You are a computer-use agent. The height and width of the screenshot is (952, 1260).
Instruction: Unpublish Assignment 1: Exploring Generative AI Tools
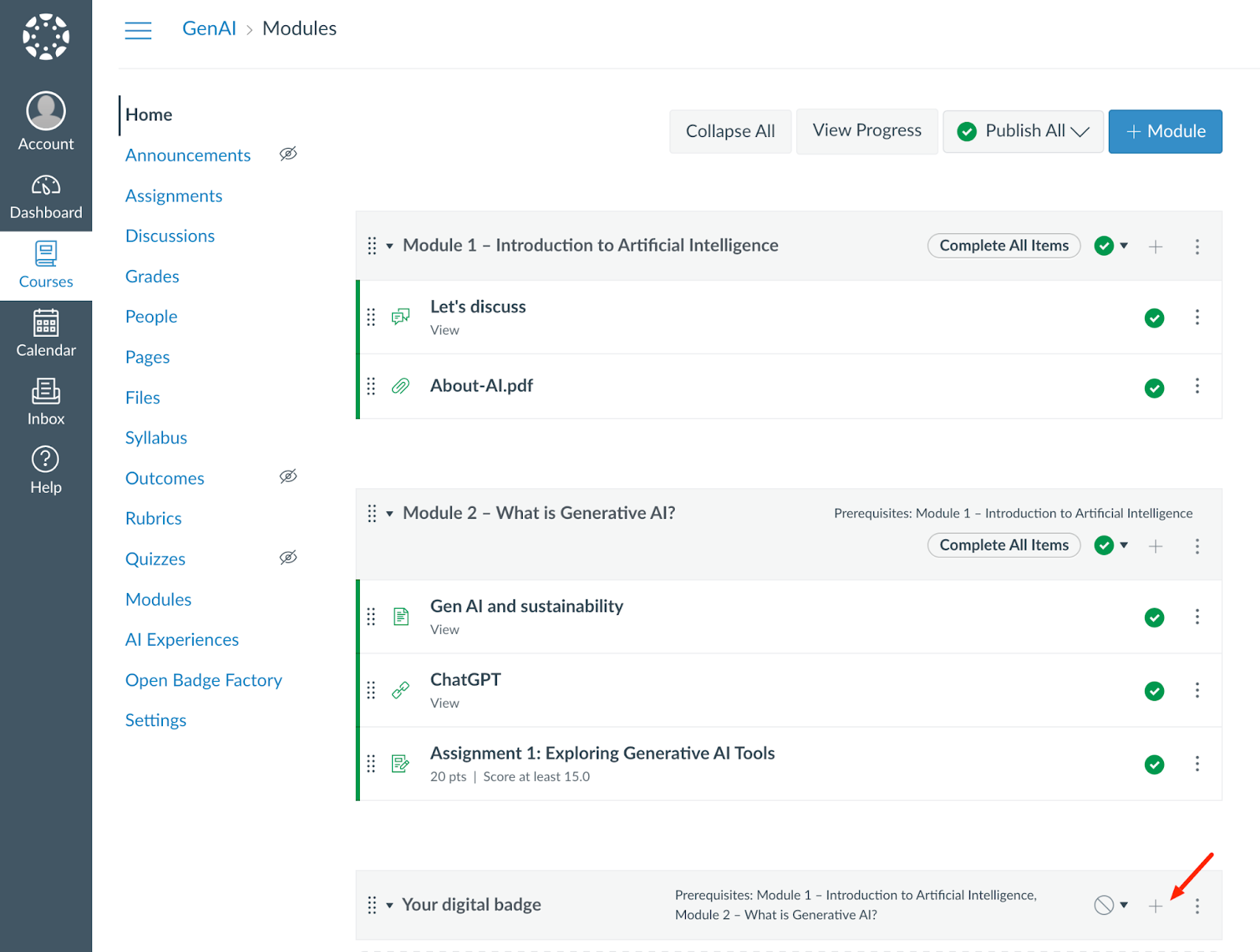coord(1154,765)
